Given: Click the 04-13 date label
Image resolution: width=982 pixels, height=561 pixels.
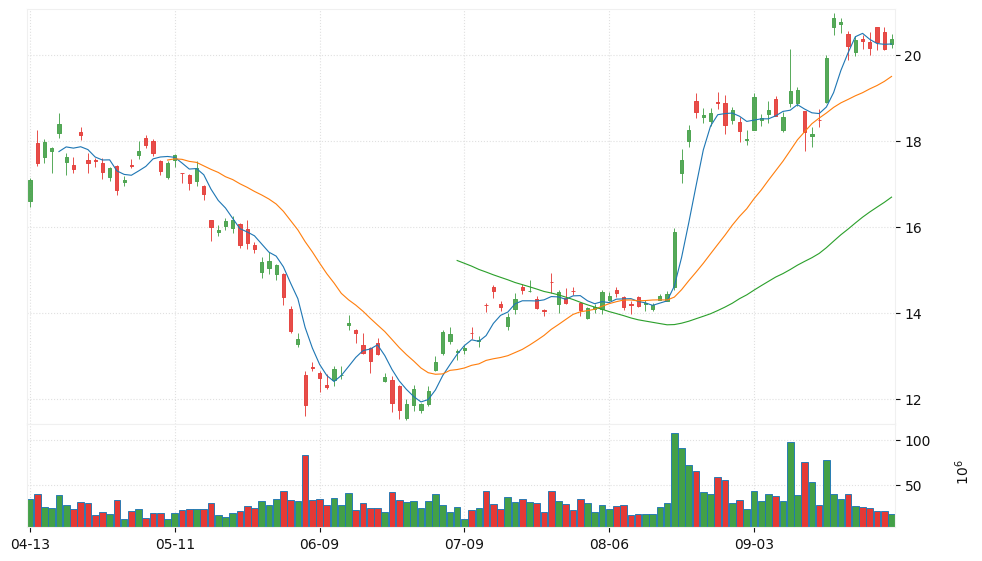Looking at the screenshot, I should 30,545.
